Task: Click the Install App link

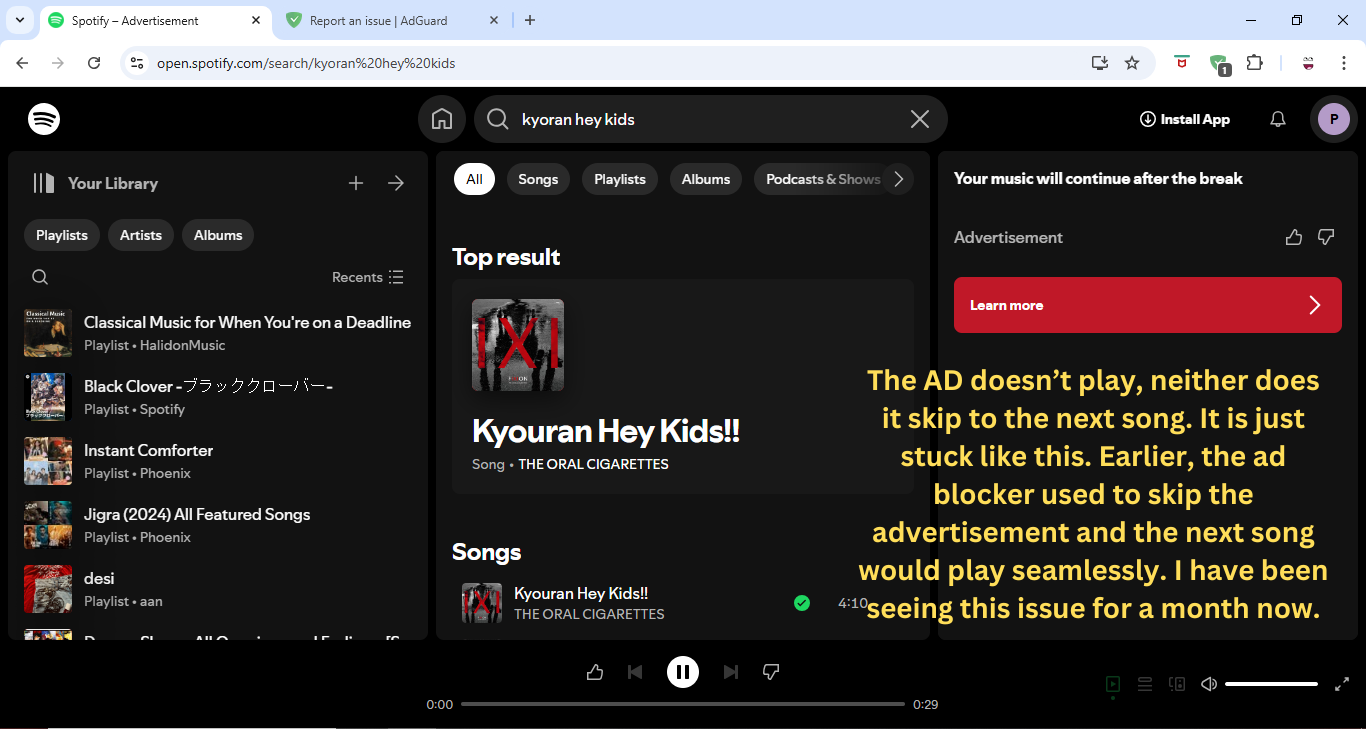Action: coord(1184,119)
